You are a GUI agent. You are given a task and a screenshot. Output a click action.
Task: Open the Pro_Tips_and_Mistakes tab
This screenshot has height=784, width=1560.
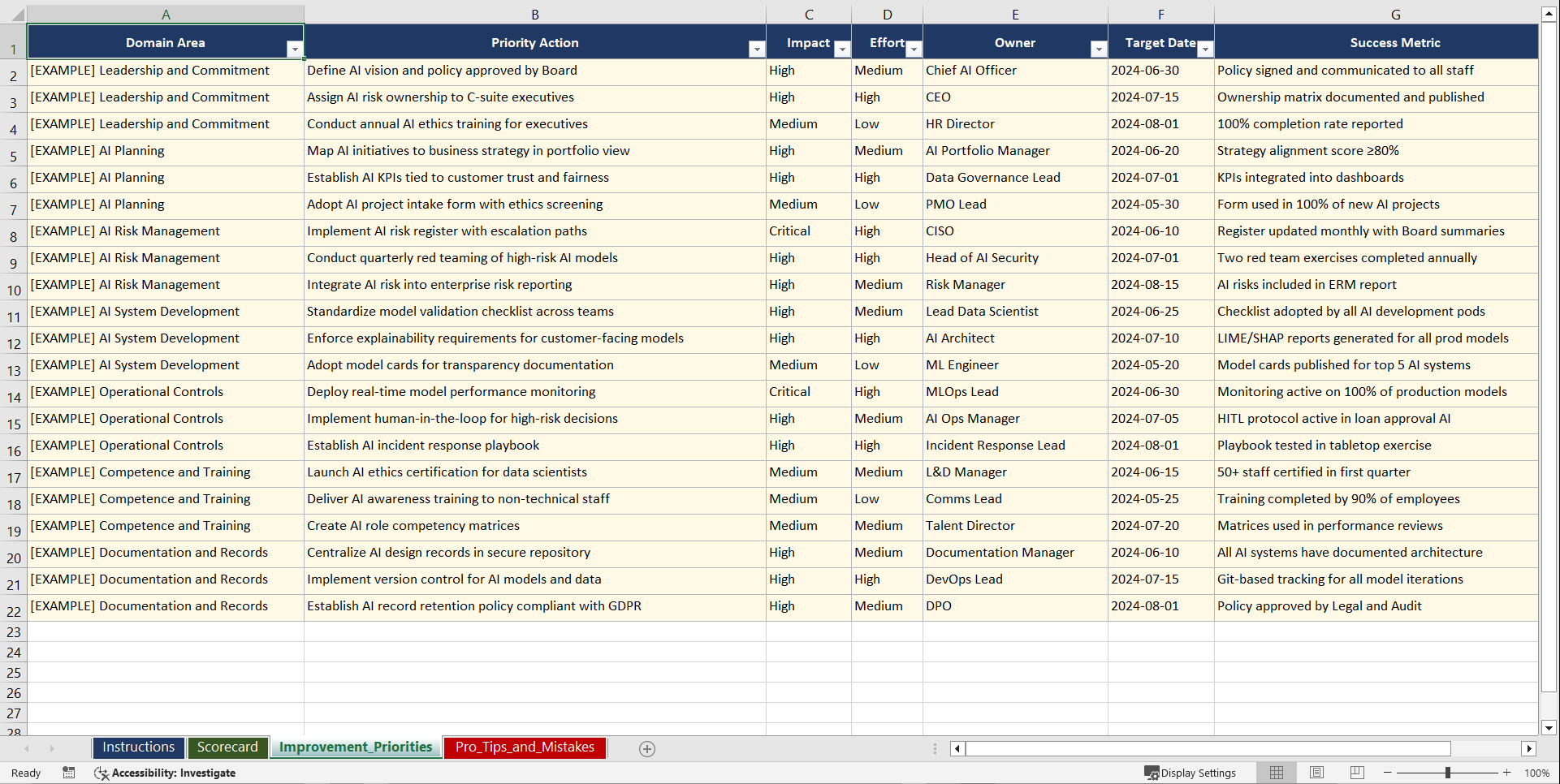coord(524,747)
